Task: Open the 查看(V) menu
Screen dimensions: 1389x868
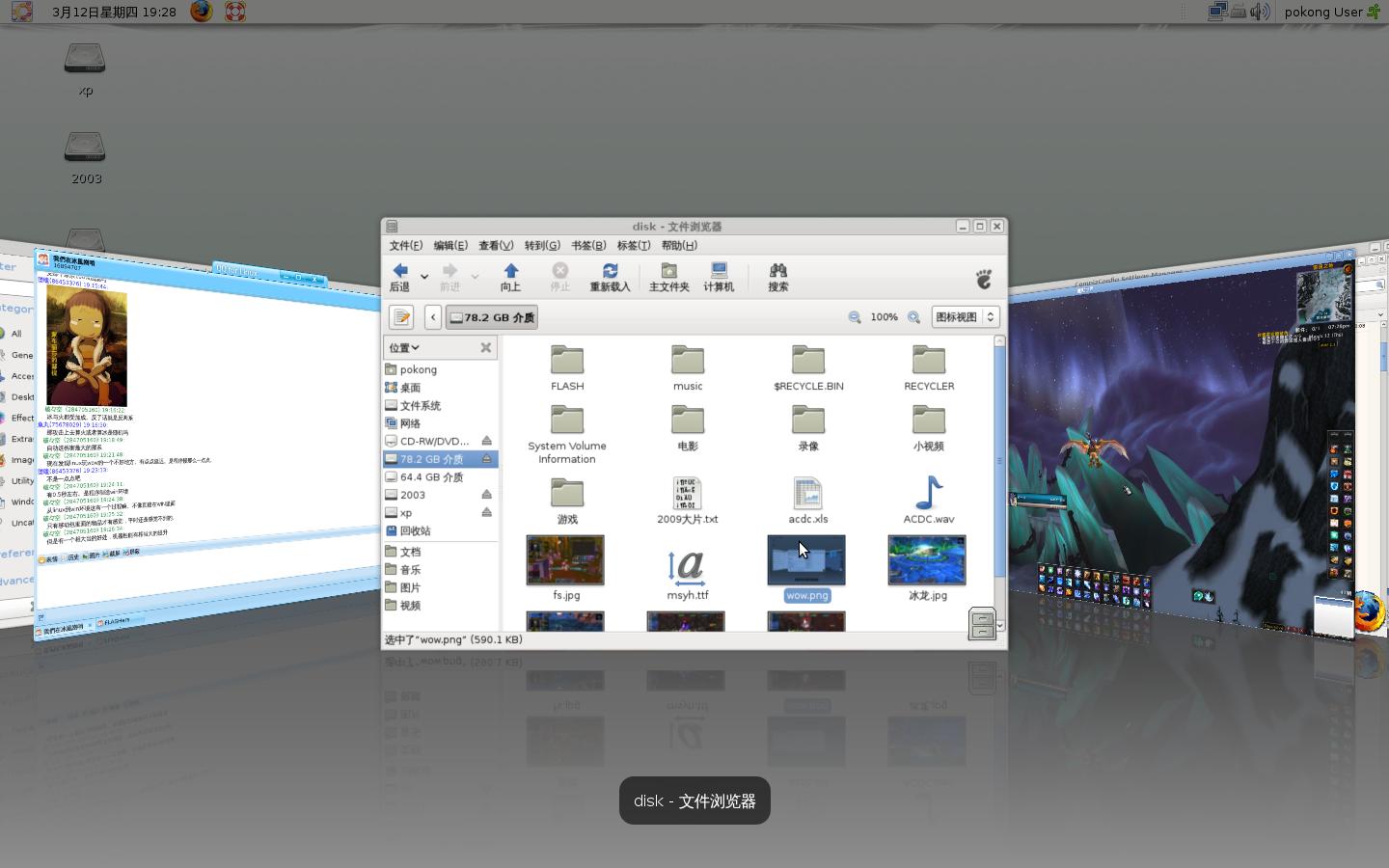Action: pos(496,246)
